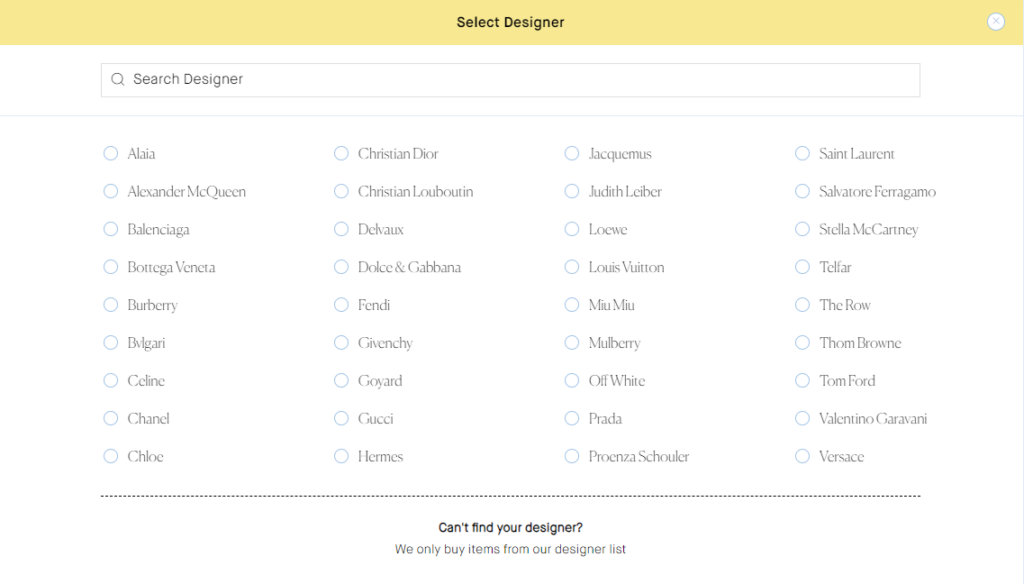
Task: Pick Christian Dior radio option
Action: 342,154
